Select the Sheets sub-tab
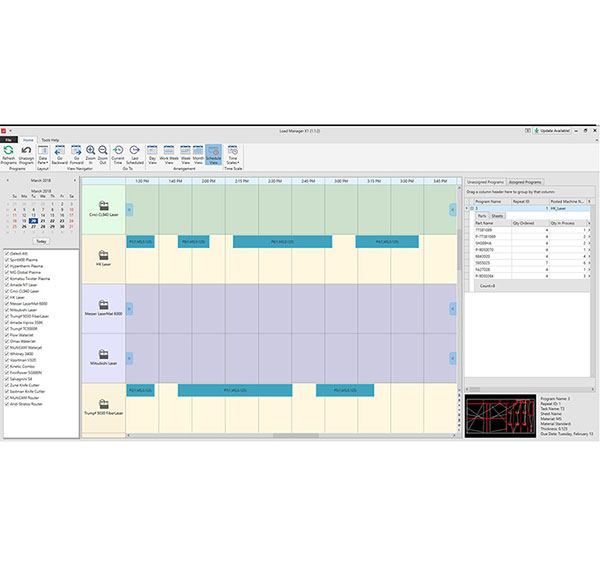The width and height of the screenshot is (600, 566). click(x=497, y=216)
